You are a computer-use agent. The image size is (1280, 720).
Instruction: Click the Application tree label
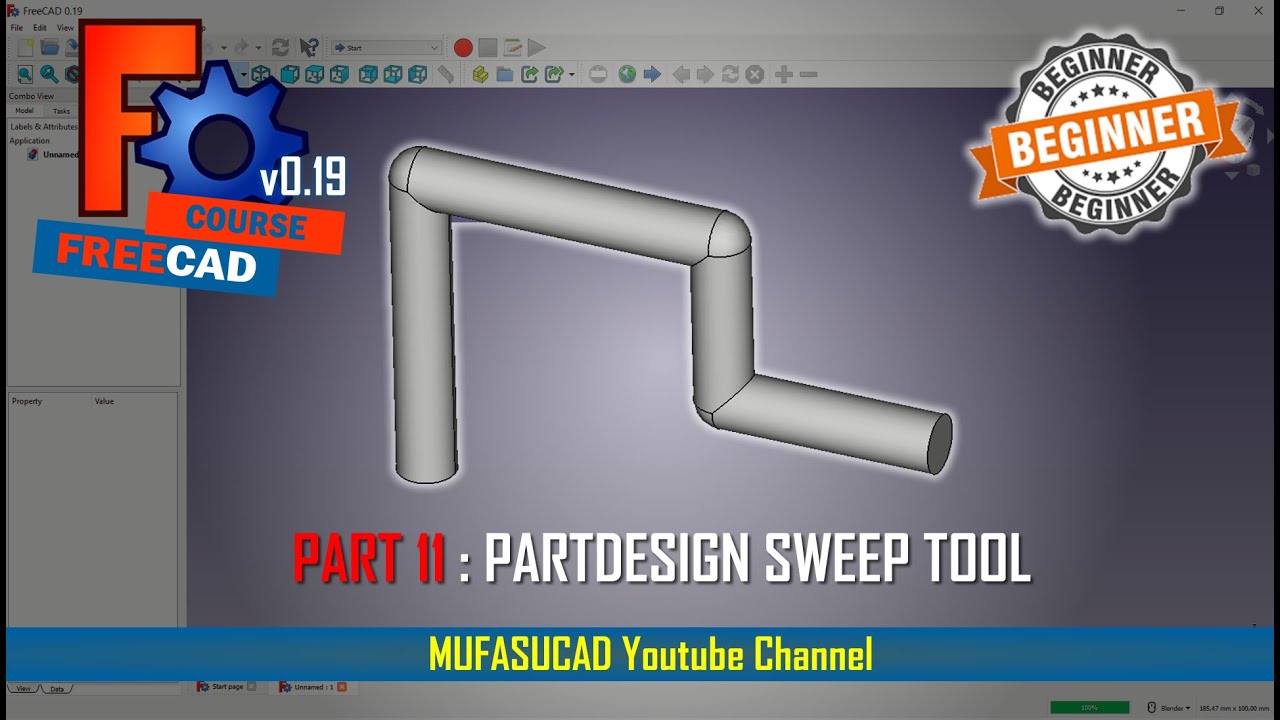[30, 141]
